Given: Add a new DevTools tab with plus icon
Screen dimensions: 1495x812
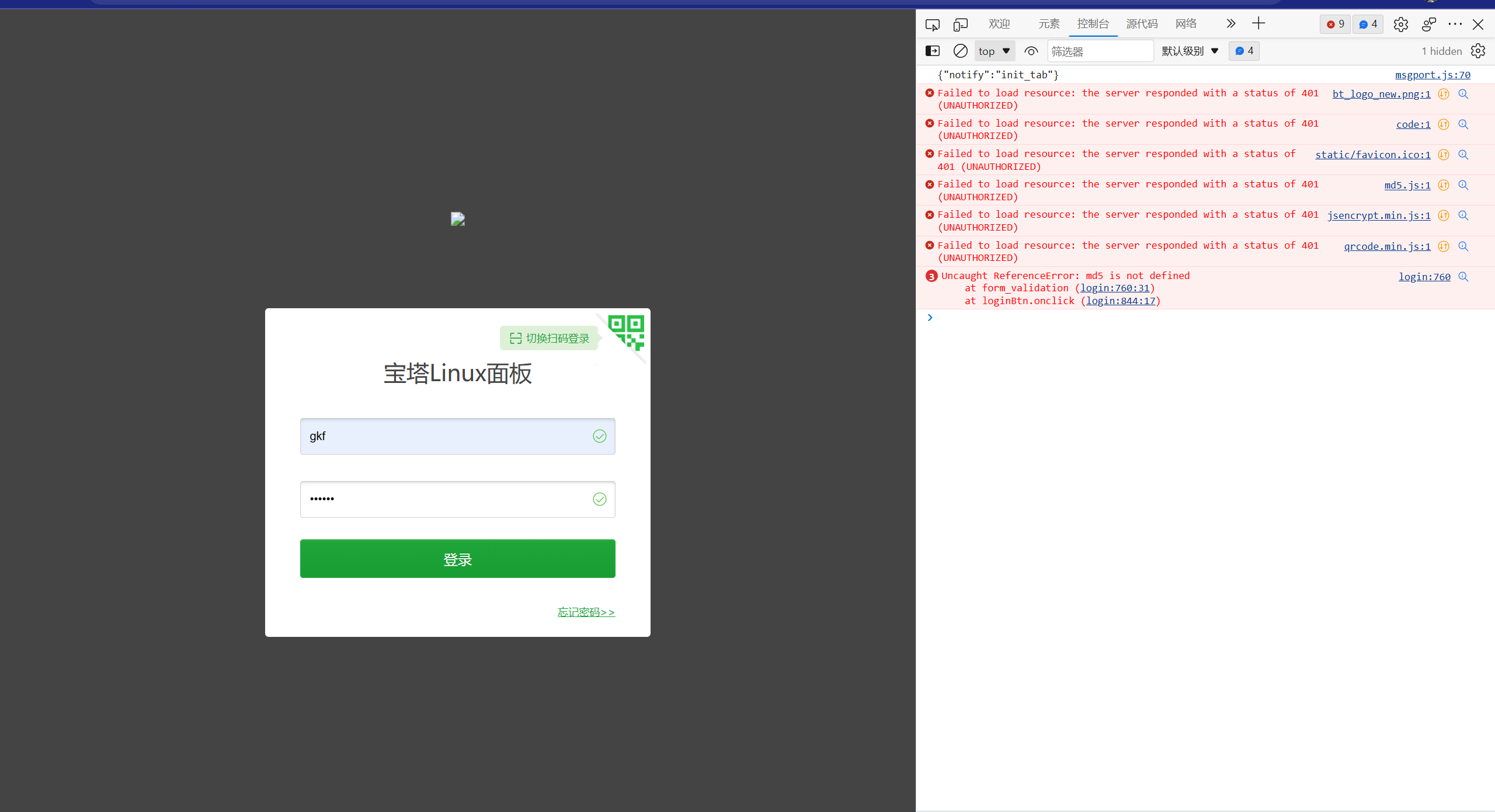Looking at the screenshot, I should [x=1258, y=23].
